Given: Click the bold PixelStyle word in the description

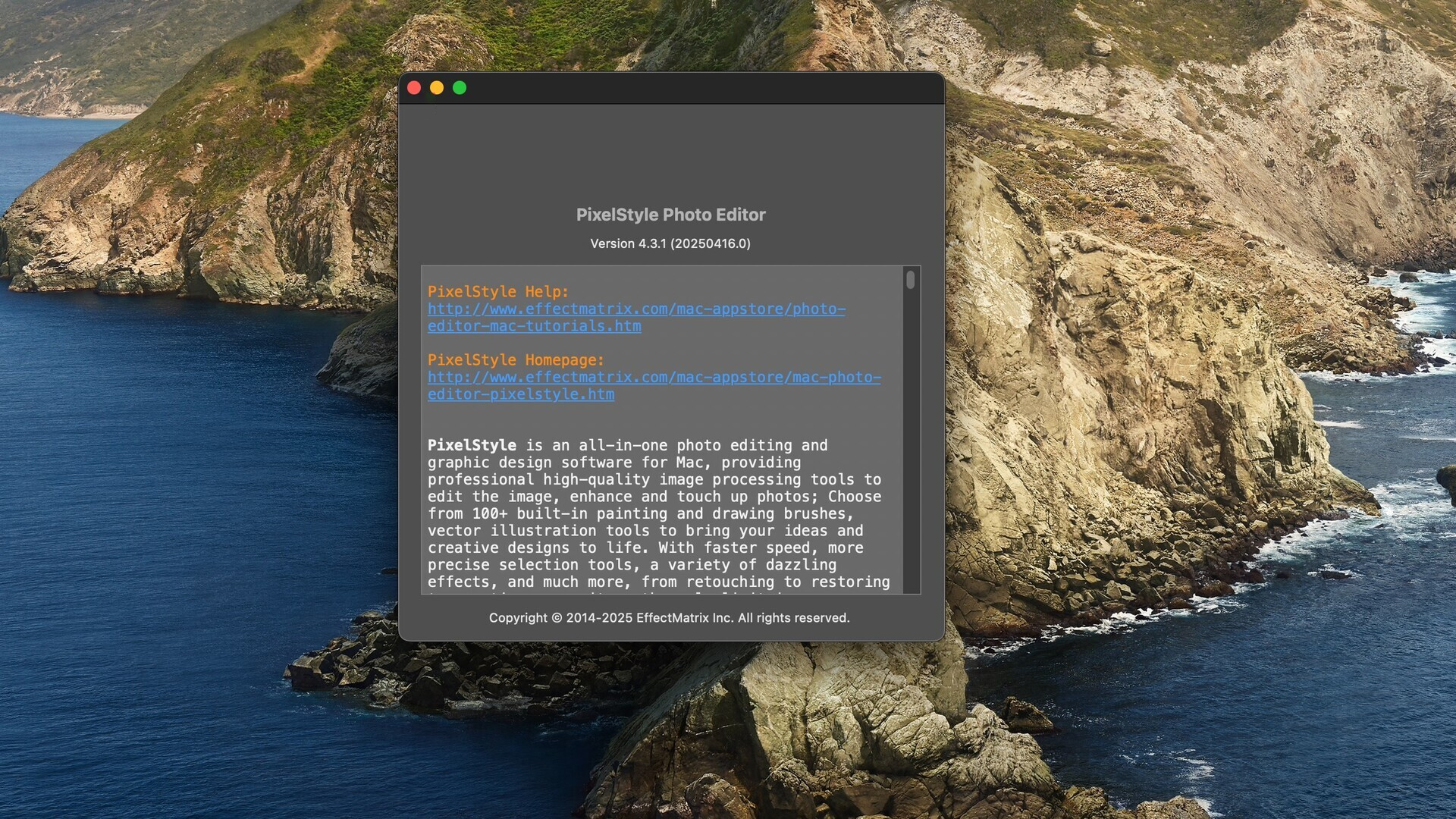Looking at the screenshot, I should (x=470, y=445).
